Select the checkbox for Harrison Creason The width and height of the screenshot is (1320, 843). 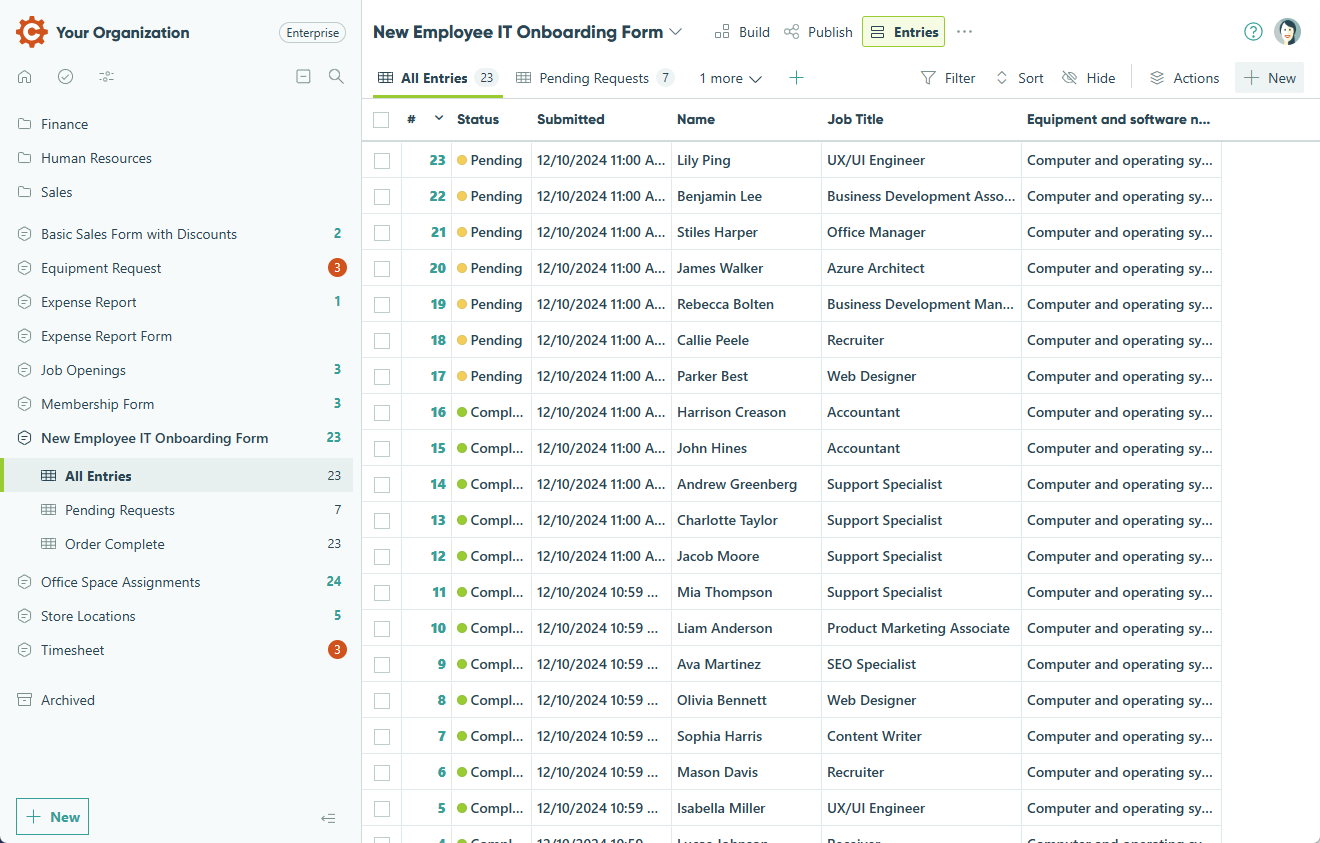point(382,413)
